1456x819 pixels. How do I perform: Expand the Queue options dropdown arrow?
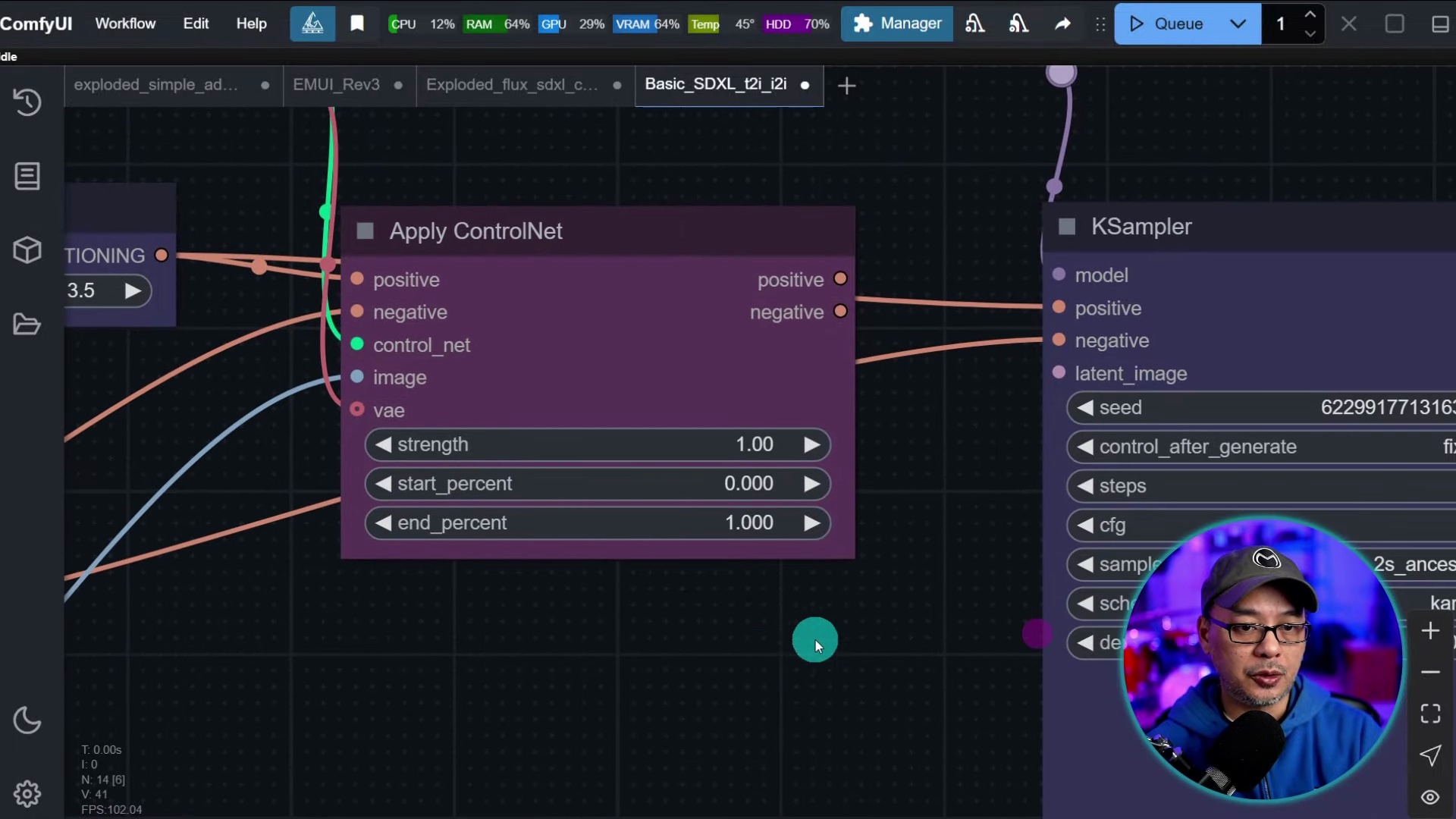pos(1238,24)
